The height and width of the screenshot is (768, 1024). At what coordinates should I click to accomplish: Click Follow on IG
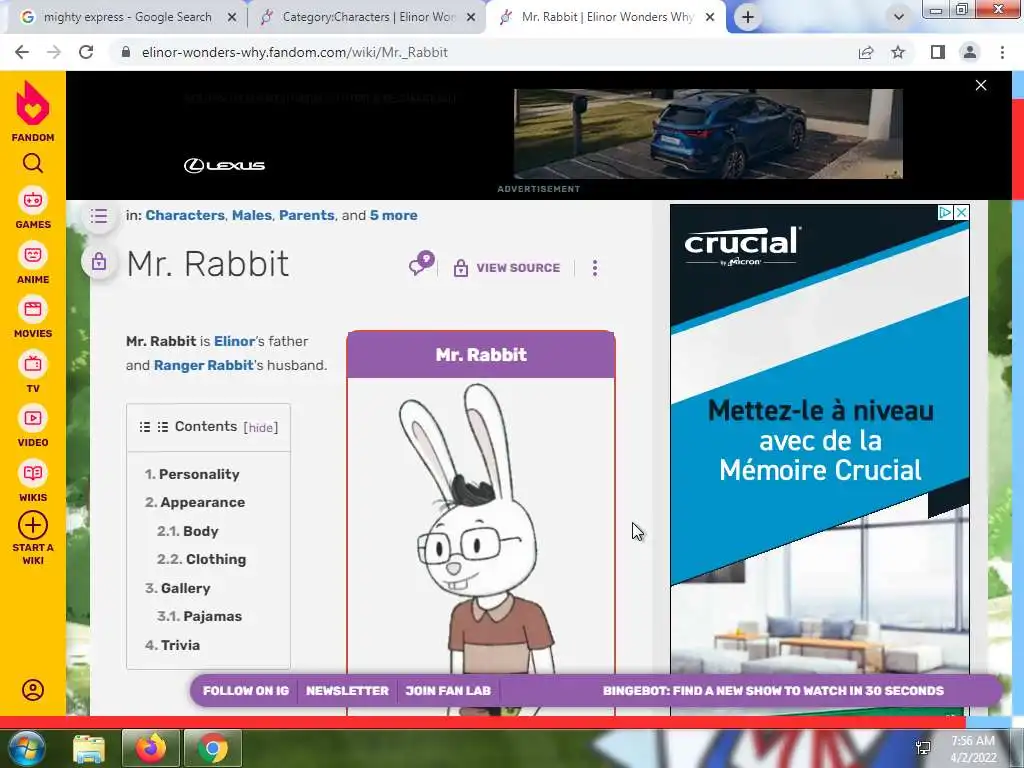click(246, 691)
